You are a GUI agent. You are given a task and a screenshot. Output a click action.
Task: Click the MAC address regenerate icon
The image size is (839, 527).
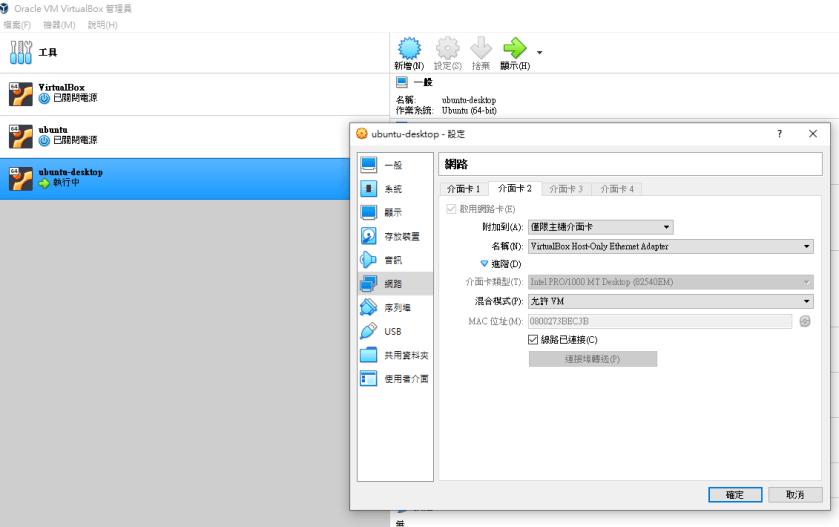[x=805, y=321]
